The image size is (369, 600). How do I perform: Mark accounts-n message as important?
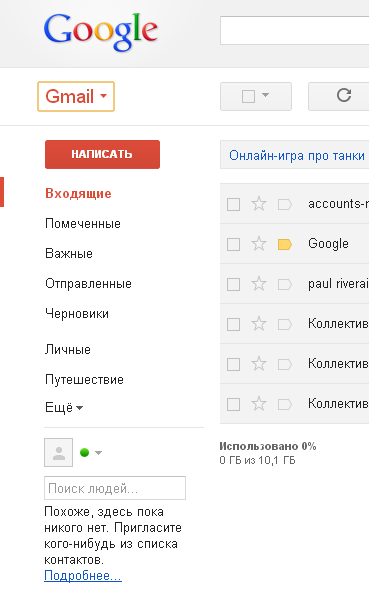(x=284, y=204)
